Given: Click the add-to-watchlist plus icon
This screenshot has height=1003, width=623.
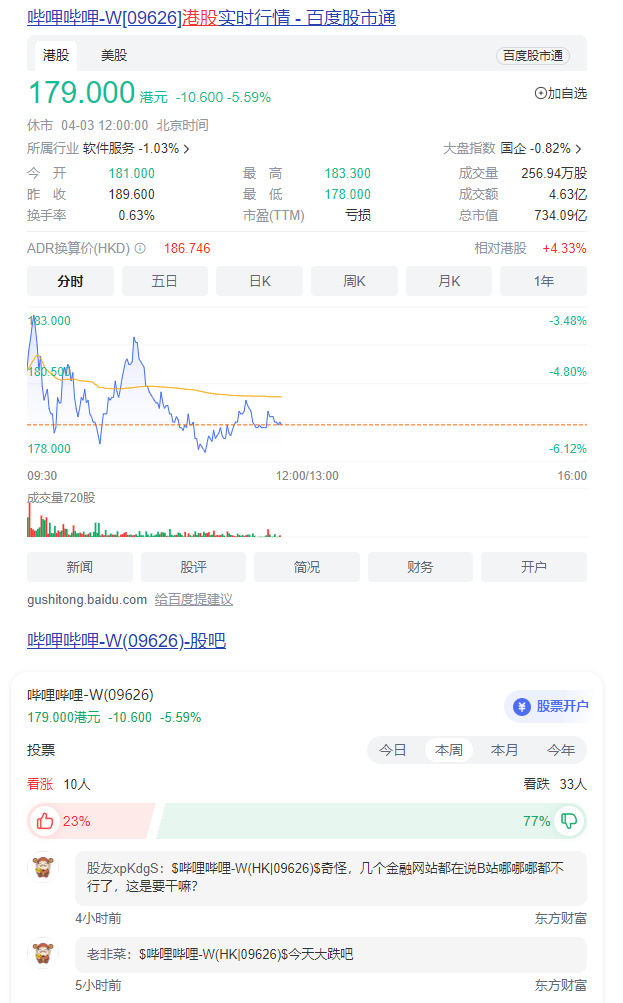Looking at the screenshot, I should pyautogui.click(x=540, y=93).
